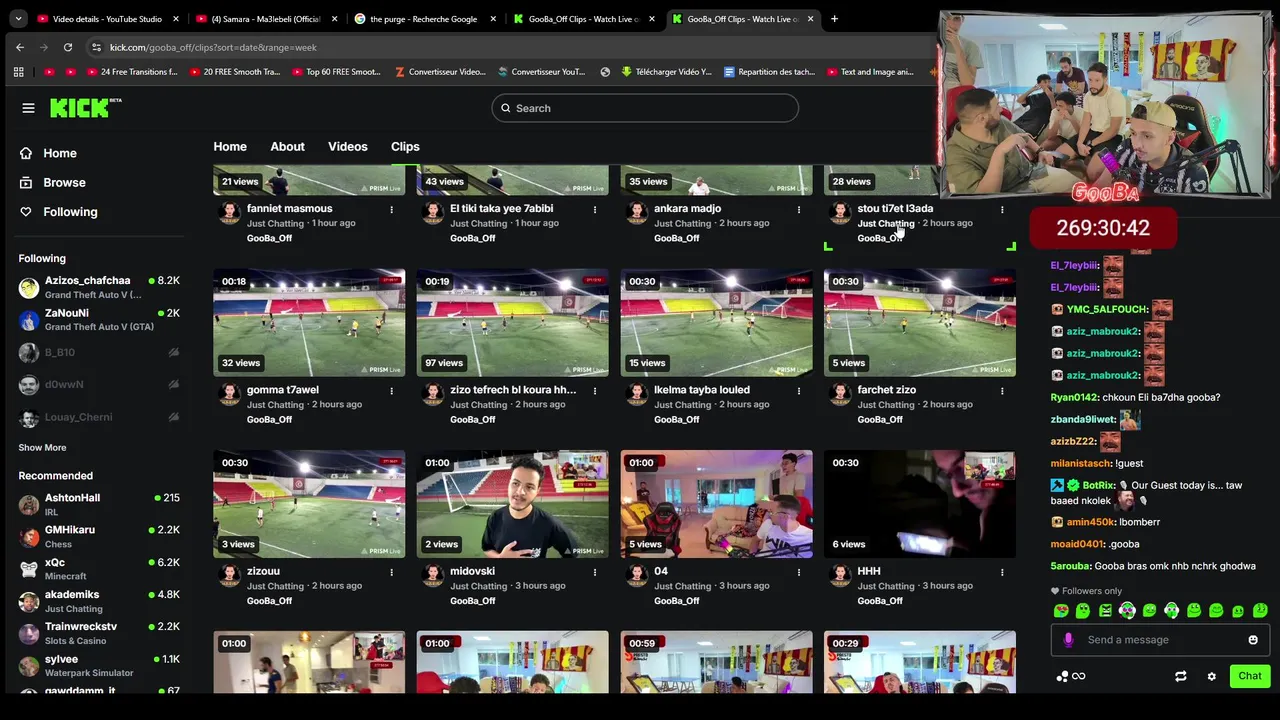Image resolution: width=1280 pixels, height=720 pixels.
Task: Open Télécharger Vidéo Y... bookmark
Action: pyautogui.click(x=666, y=72)
